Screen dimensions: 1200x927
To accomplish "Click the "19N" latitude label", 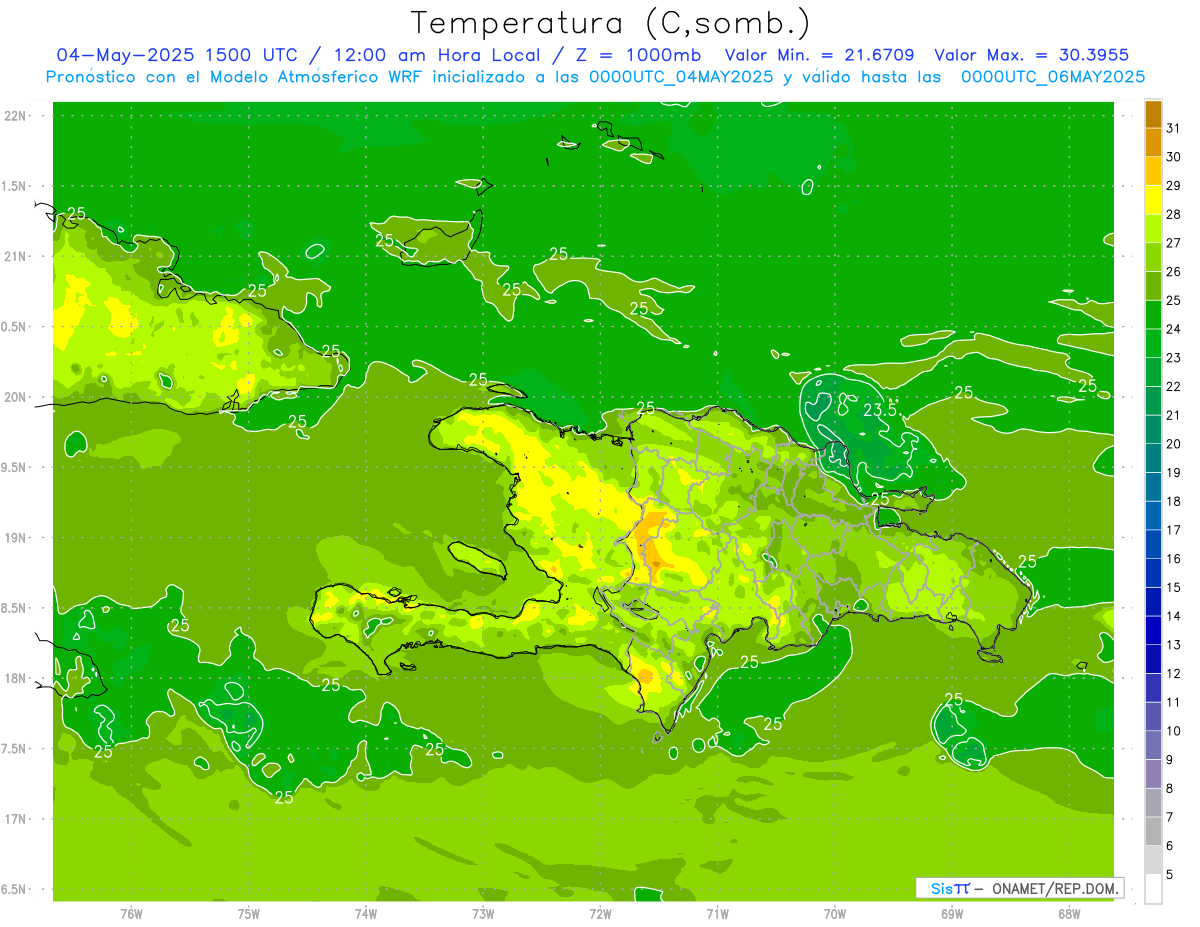I will pyautogui.click(x=15, y=537).
